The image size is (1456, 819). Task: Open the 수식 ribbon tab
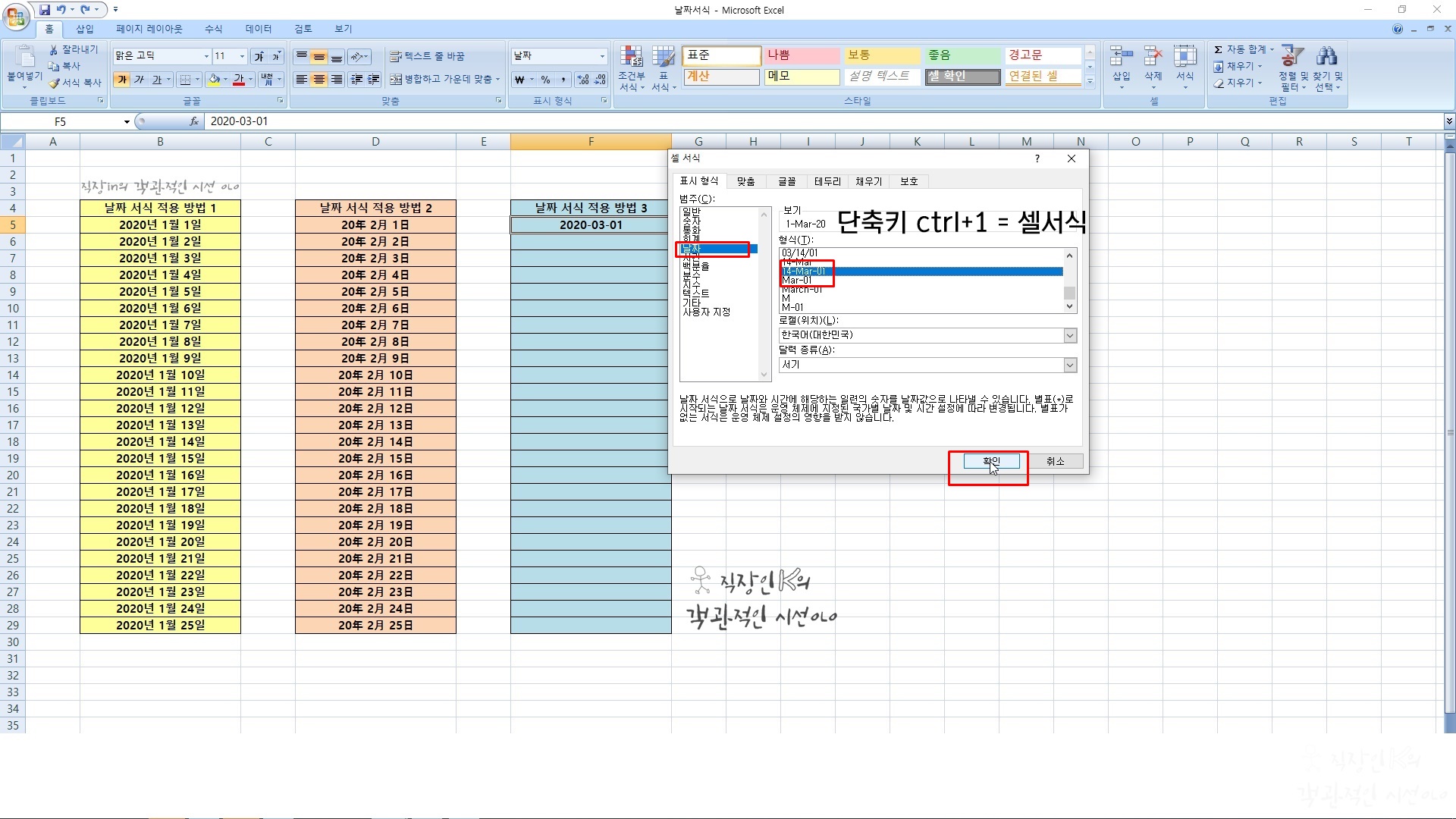[213, 29]
